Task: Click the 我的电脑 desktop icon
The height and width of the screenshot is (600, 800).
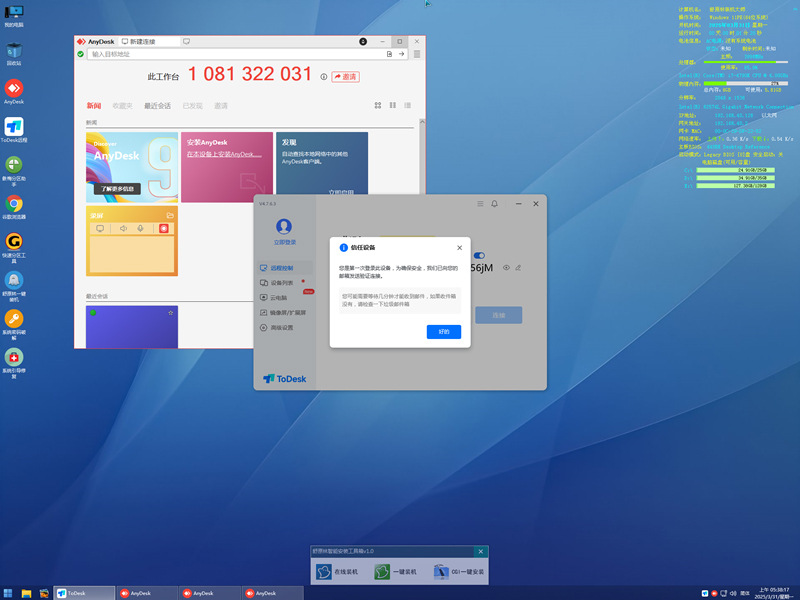Action: (14, 15)
